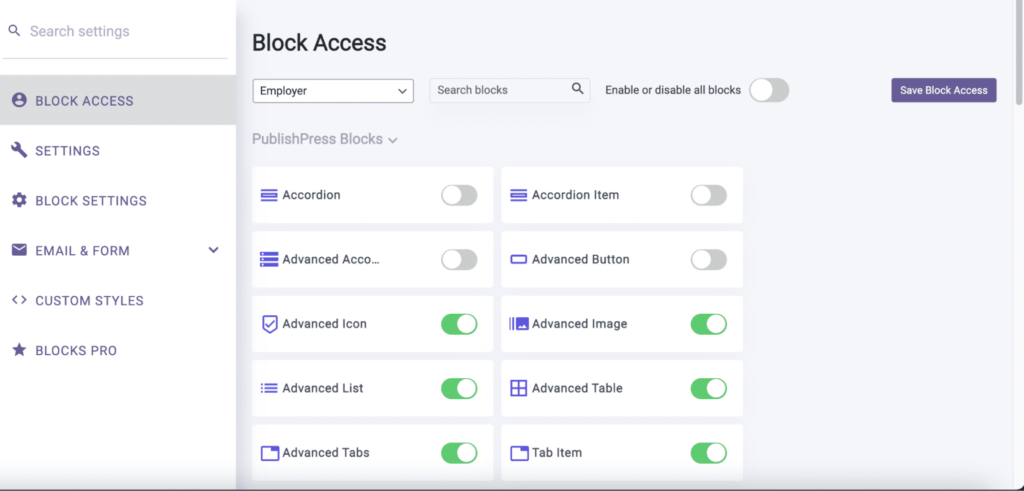Enable the Accordion Item block toggle
This screenshot has width=1024, height=491.
click(x=709, y=195)
